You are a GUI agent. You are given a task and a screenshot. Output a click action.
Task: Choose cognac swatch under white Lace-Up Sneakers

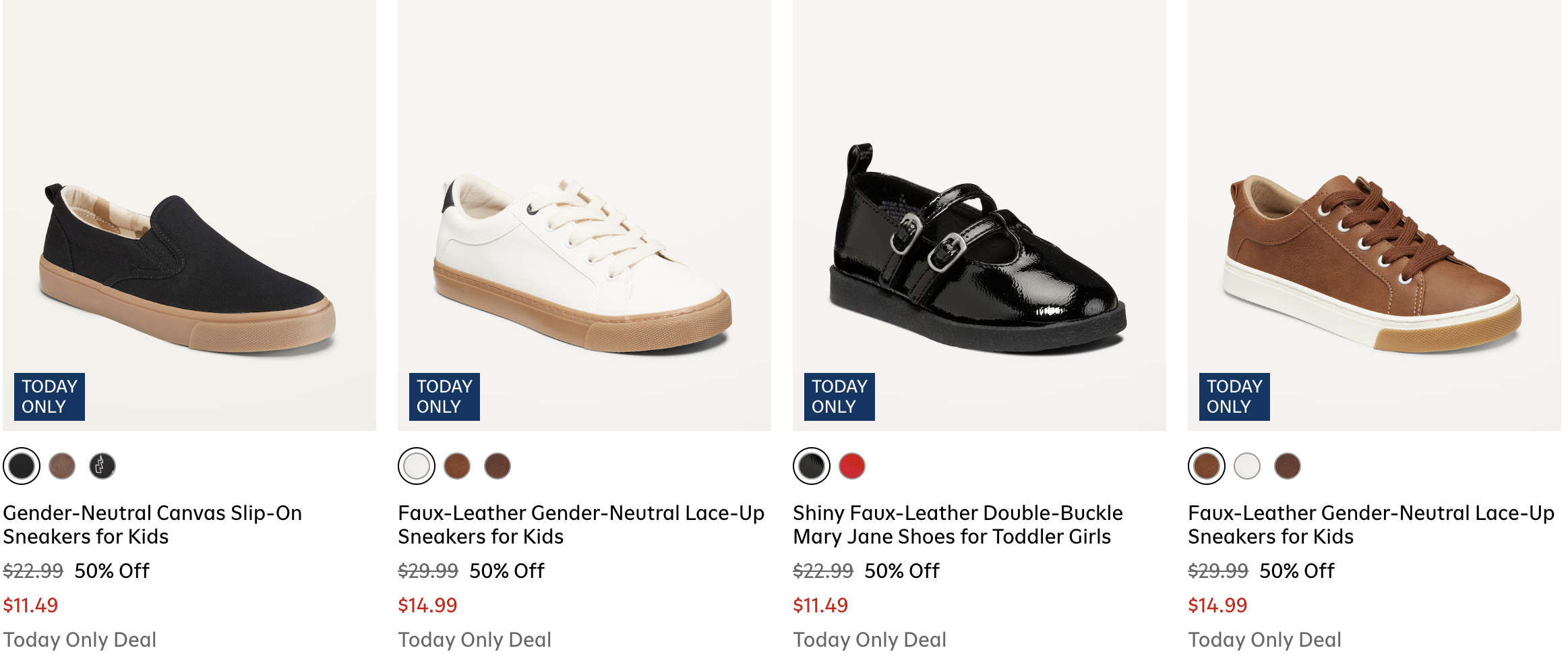[457, 466]
